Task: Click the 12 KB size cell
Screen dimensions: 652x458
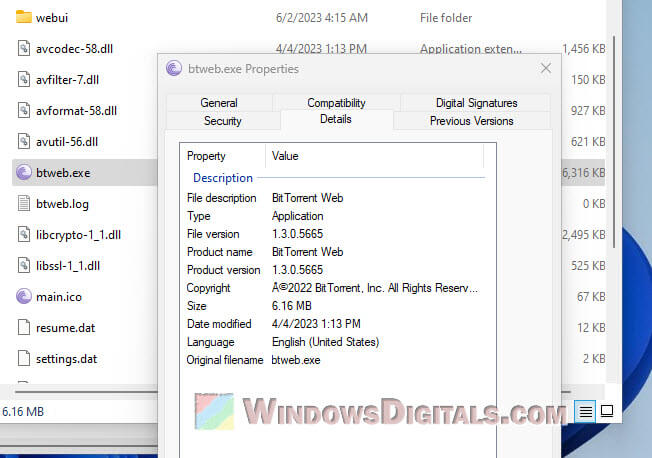Action: (x=591, y=328)
